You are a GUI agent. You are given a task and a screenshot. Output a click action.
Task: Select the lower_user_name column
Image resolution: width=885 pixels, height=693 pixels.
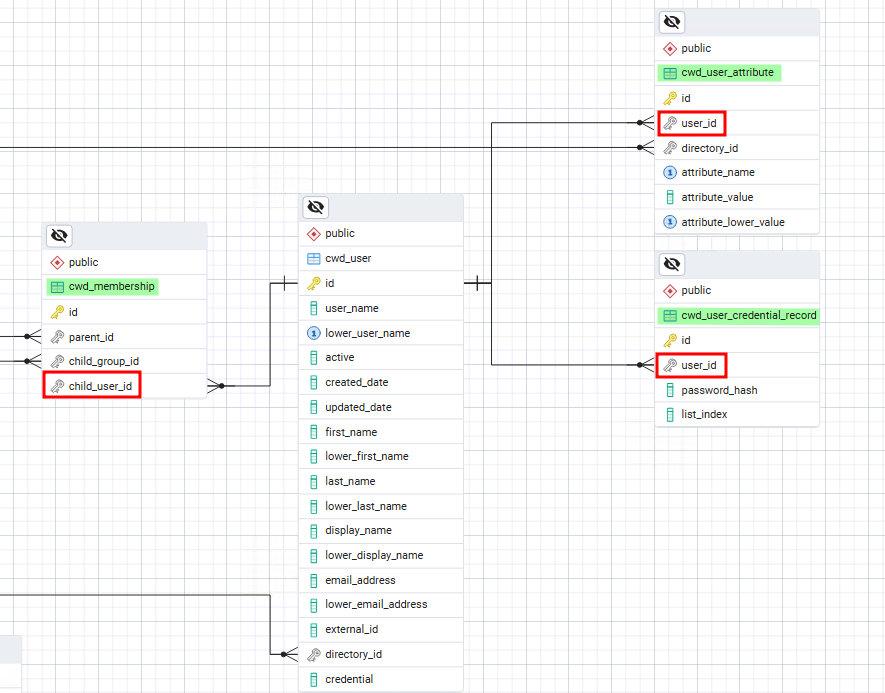[x=367, y=333]
